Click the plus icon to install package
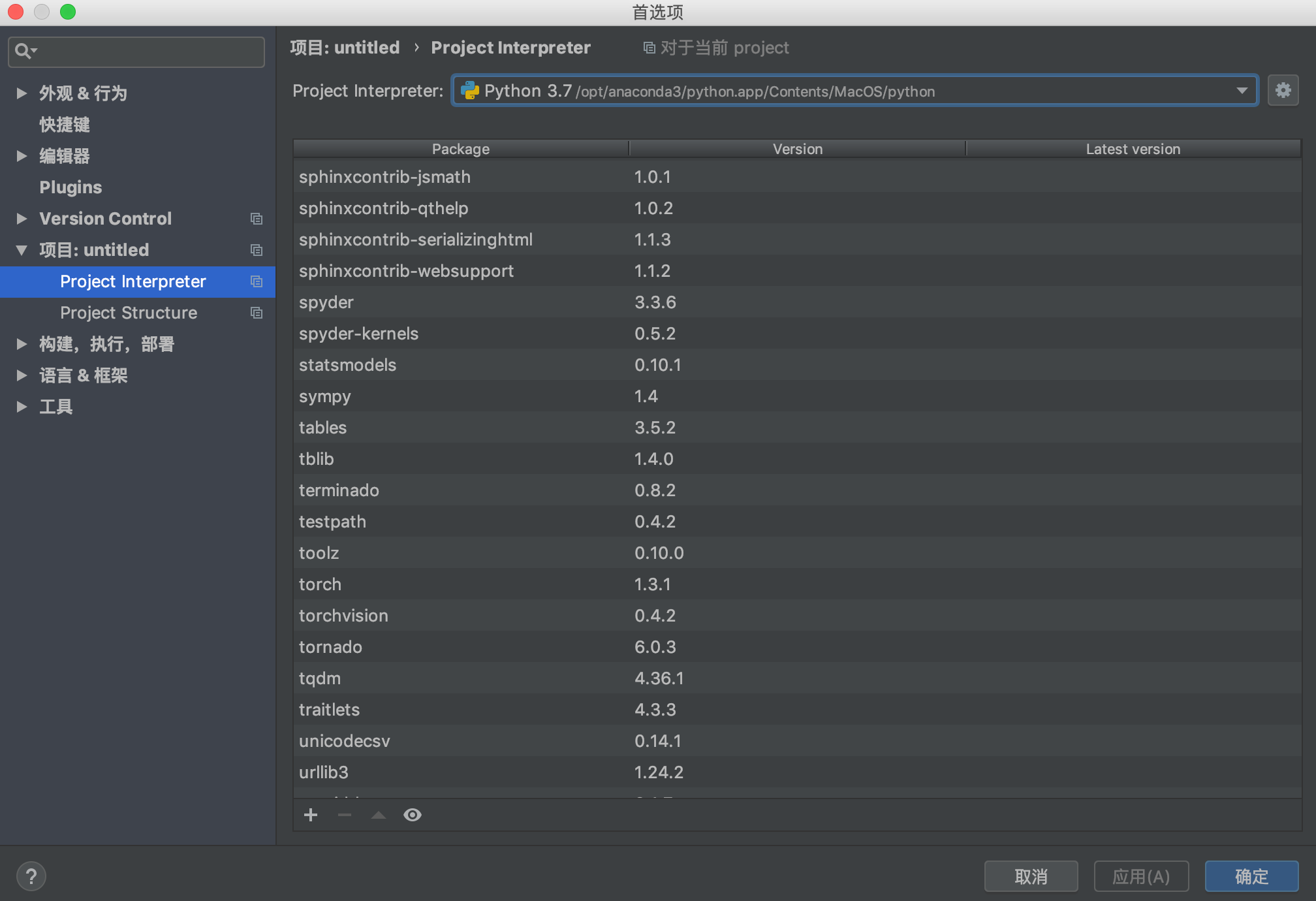The height and width of the screenshot is (901, 1316). (311, 815)
